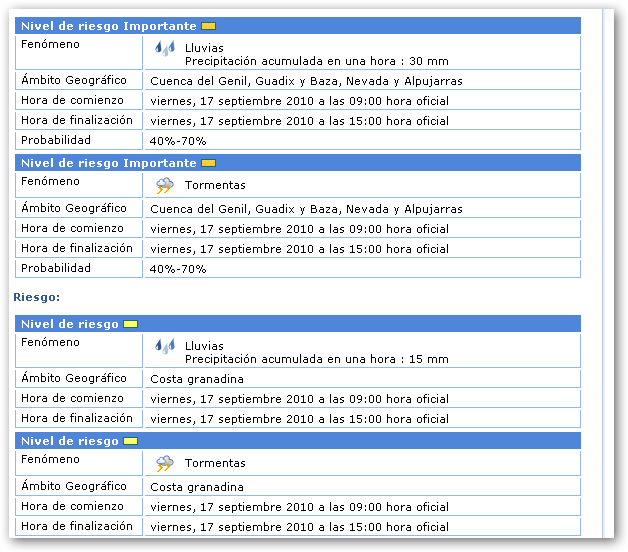The height and width of the screenshot is (552, 628).
Task: Click the 40%-70% probability in the Importante Lluvias alert
Action: click(x=178, y=141)
